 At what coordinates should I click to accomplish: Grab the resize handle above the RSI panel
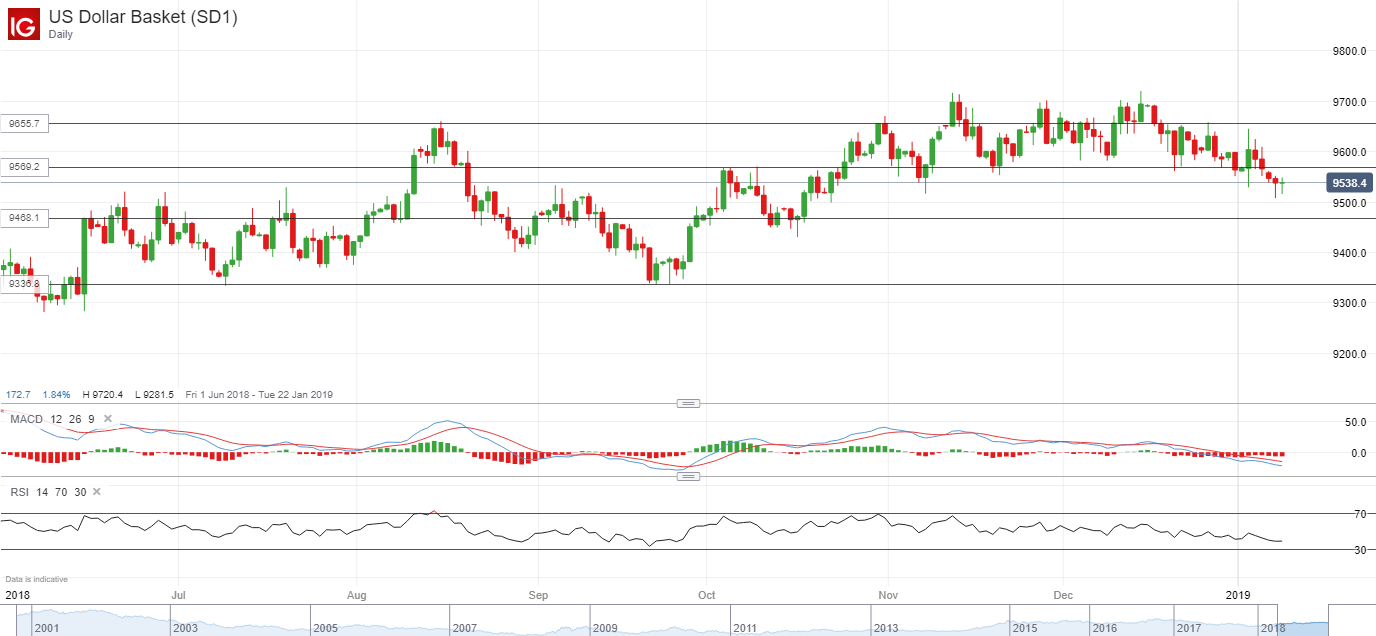[x=688, y=476]
